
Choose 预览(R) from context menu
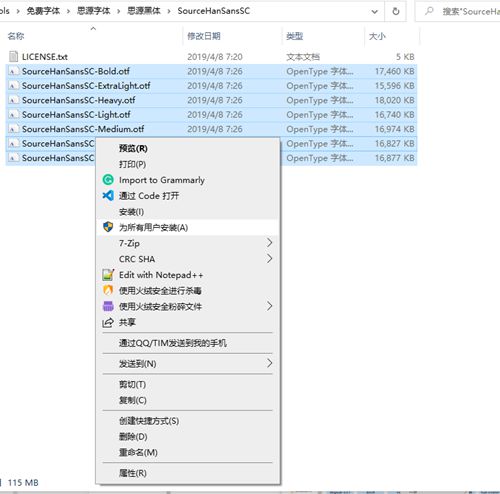click(x=187, y=148)
